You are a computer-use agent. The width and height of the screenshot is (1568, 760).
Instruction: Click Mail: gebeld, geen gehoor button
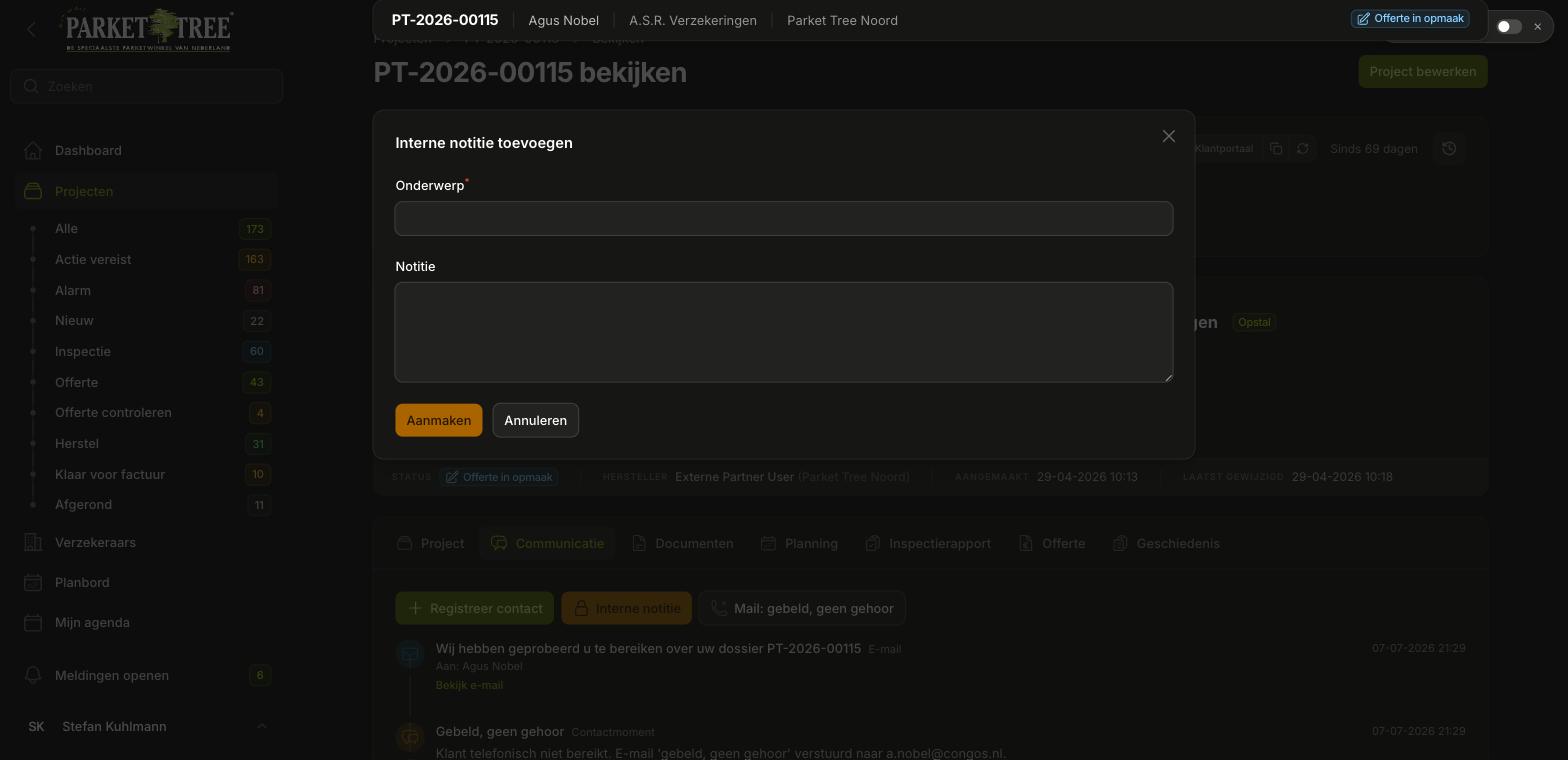pyautogui.click(x=802, y=608)
